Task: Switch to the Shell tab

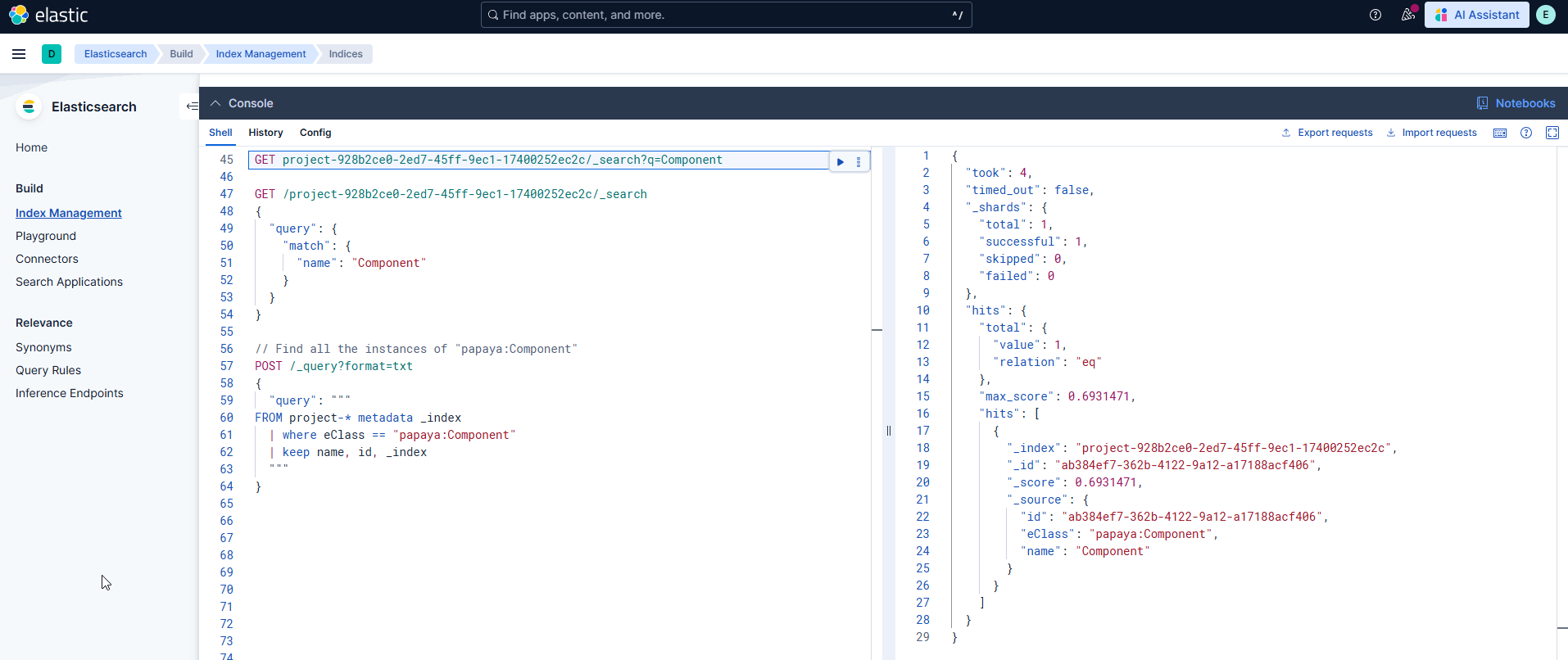Action: point(220,133)
